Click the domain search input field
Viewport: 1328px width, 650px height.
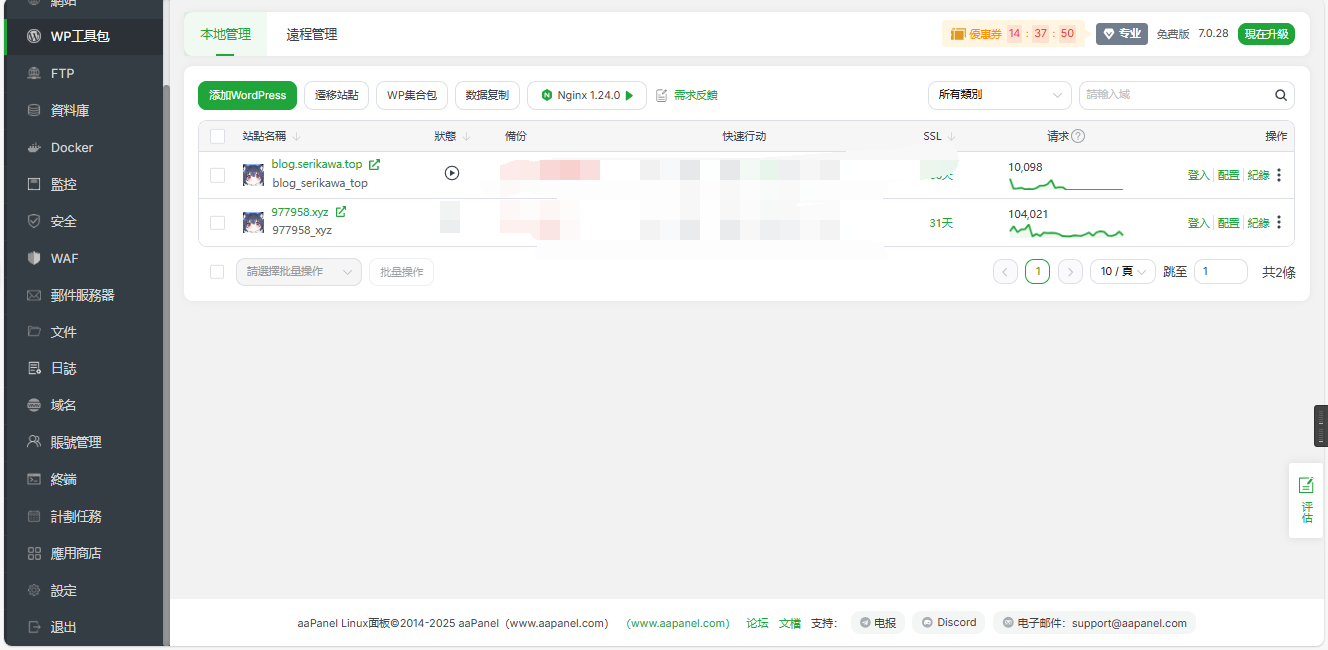pos(1175,95)
